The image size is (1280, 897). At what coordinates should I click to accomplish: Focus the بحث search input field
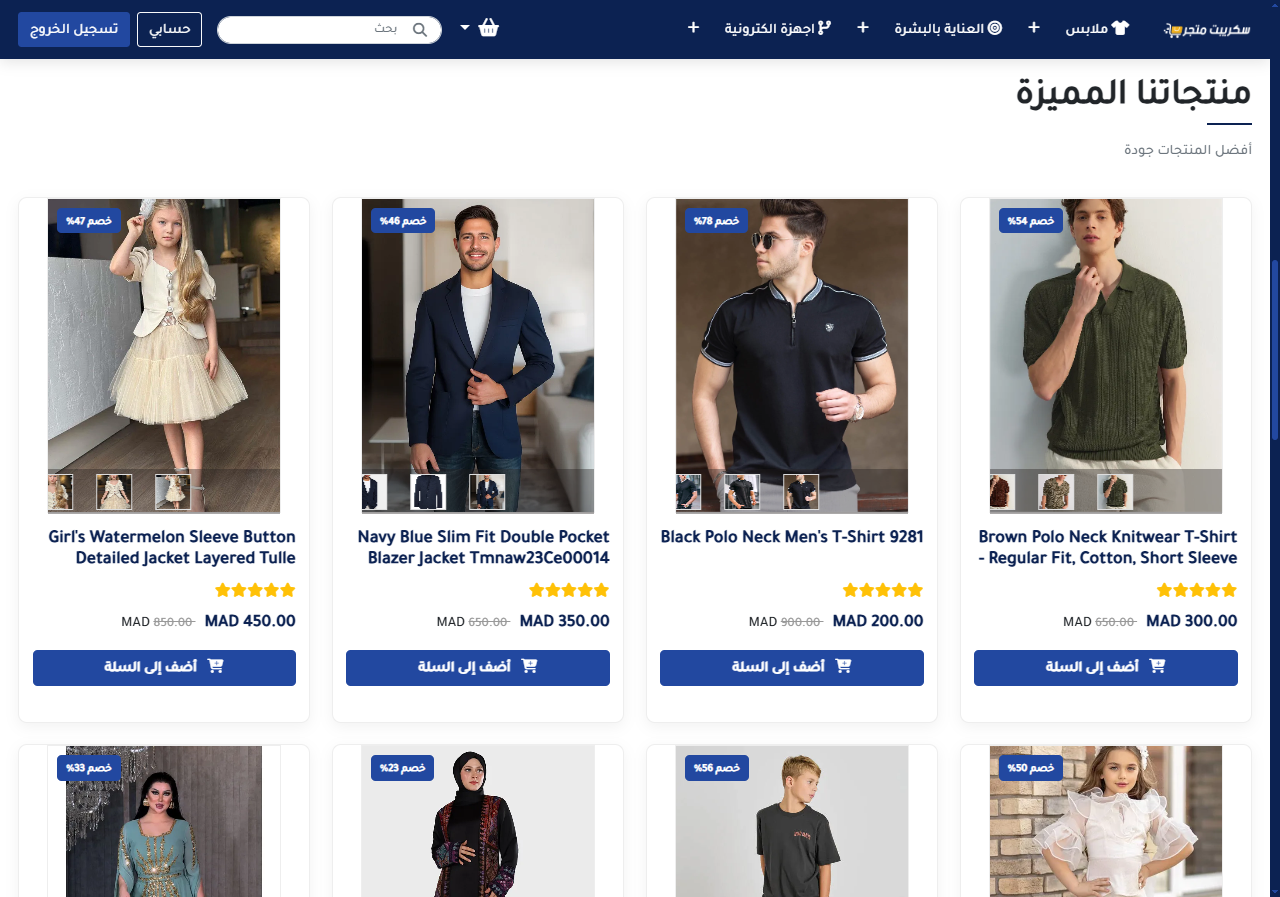pyautogui.click(x=320, y=30)
